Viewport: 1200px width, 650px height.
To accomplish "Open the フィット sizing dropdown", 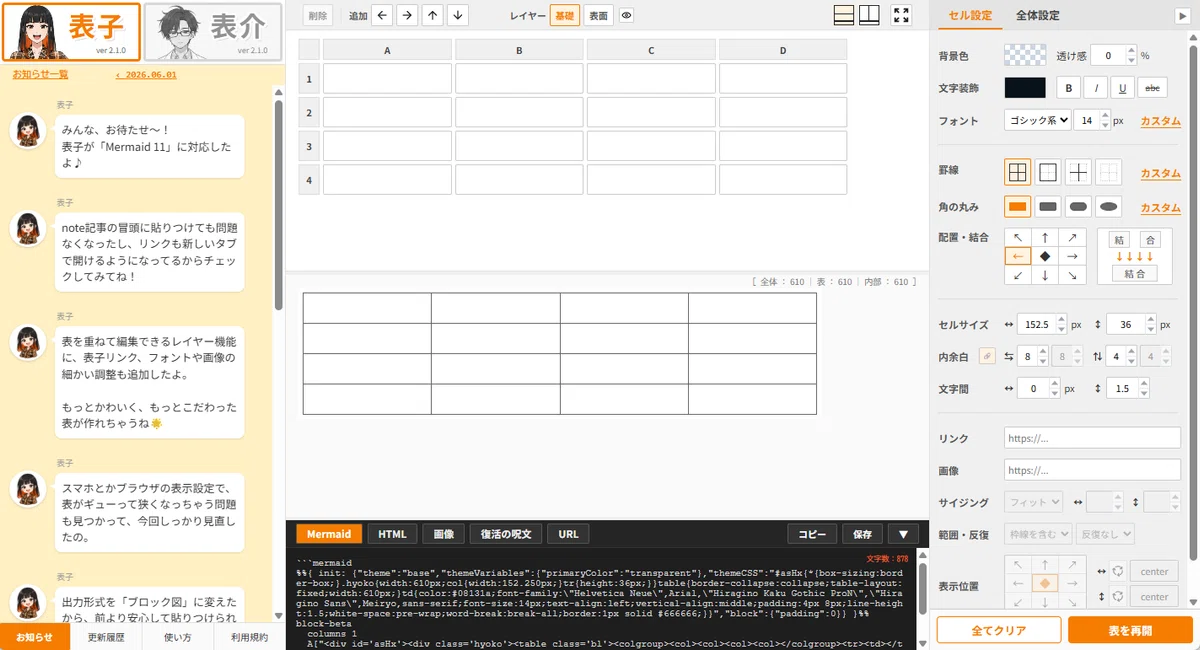I will coord(1033,501).
